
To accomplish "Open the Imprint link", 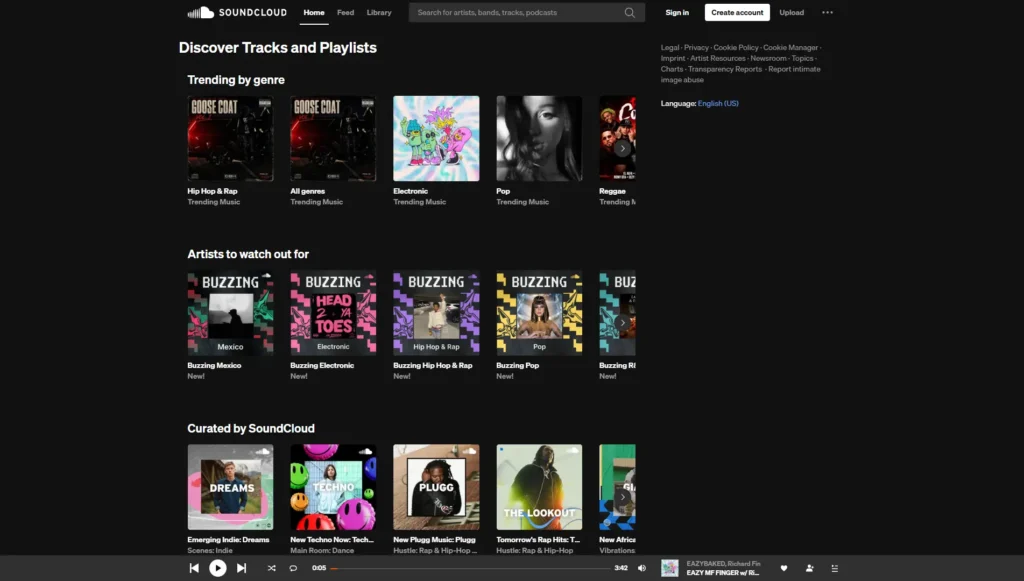I will click(x=673, y=58).
